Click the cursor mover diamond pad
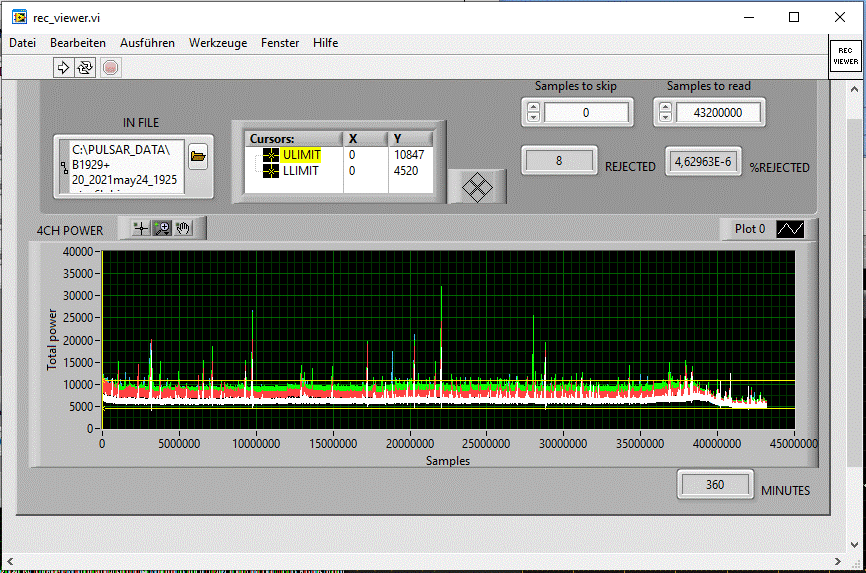 coord(477,187)
